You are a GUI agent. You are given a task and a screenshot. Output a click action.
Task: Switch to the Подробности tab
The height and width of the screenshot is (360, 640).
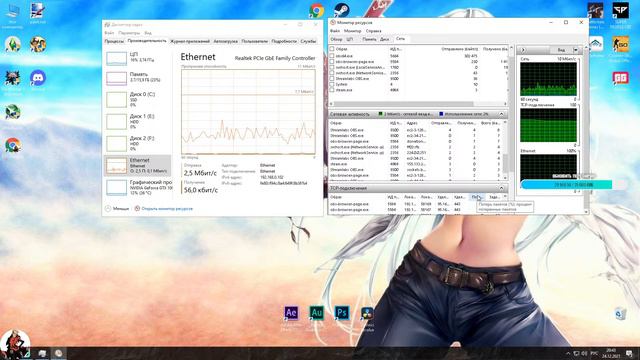tap(284, 41)
